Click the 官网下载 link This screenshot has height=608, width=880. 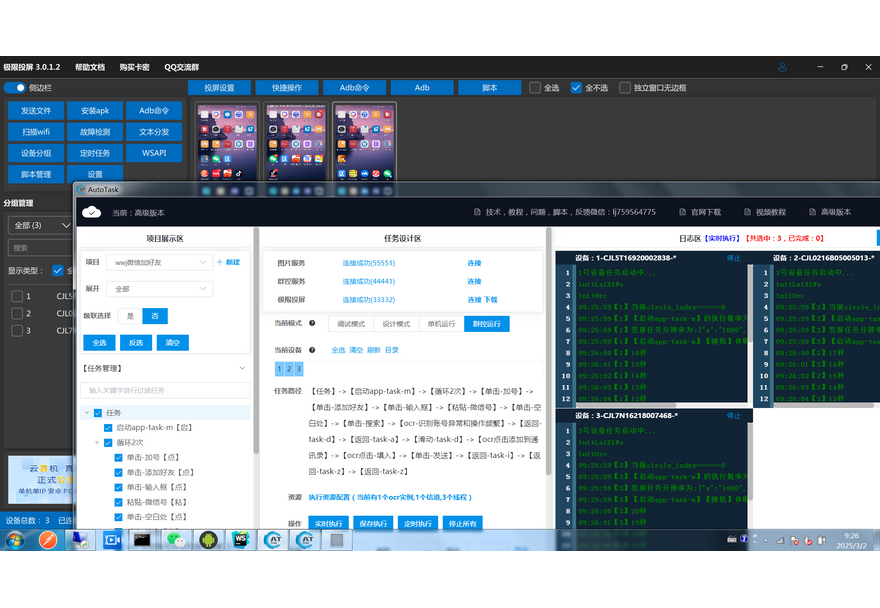699,212
